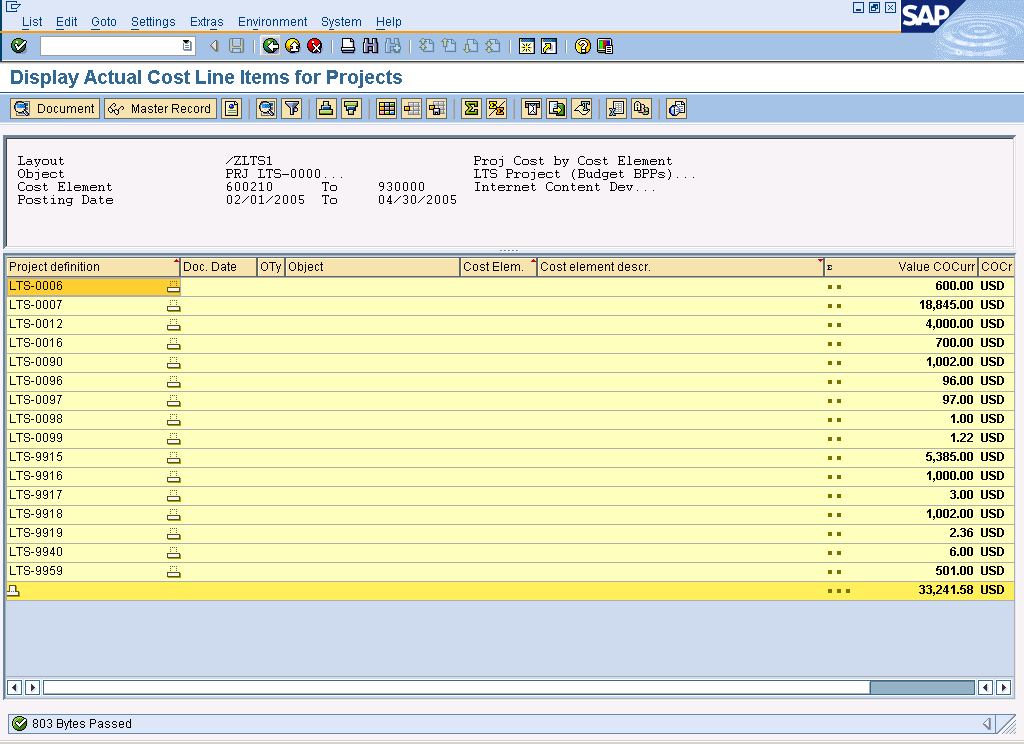1024x744 pixels.
Task: Click into the command input field
Action: (111, 46)
